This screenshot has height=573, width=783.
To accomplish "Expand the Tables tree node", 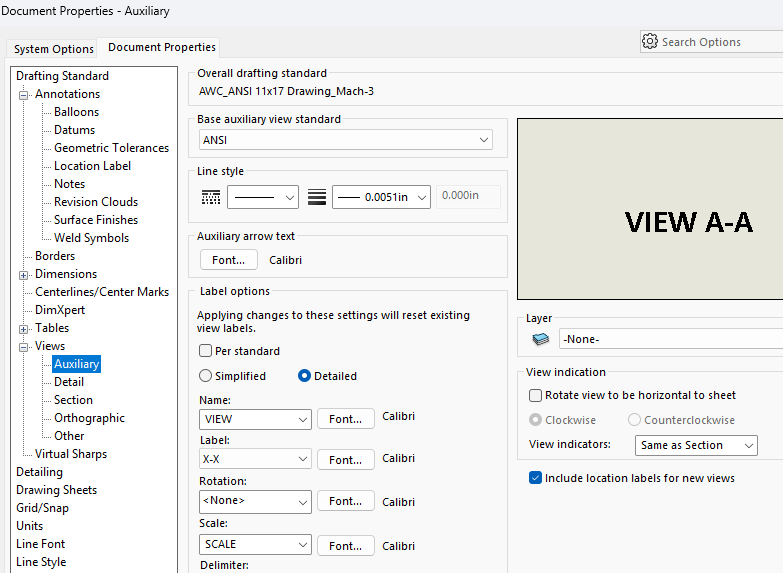I will (x=24, y=328).
